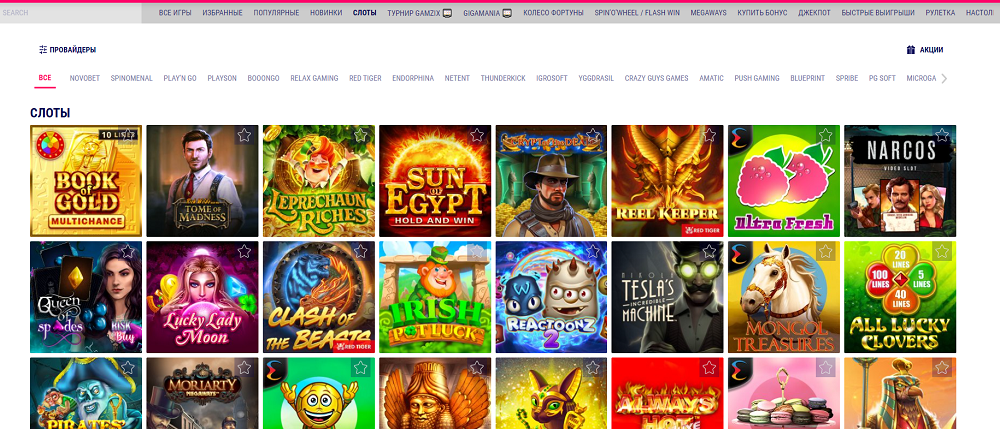Open the gift icon Акции
Image resolution: width=1000 pixels, height=429 pixels.
pyautogui.click(x=911, y=49)
